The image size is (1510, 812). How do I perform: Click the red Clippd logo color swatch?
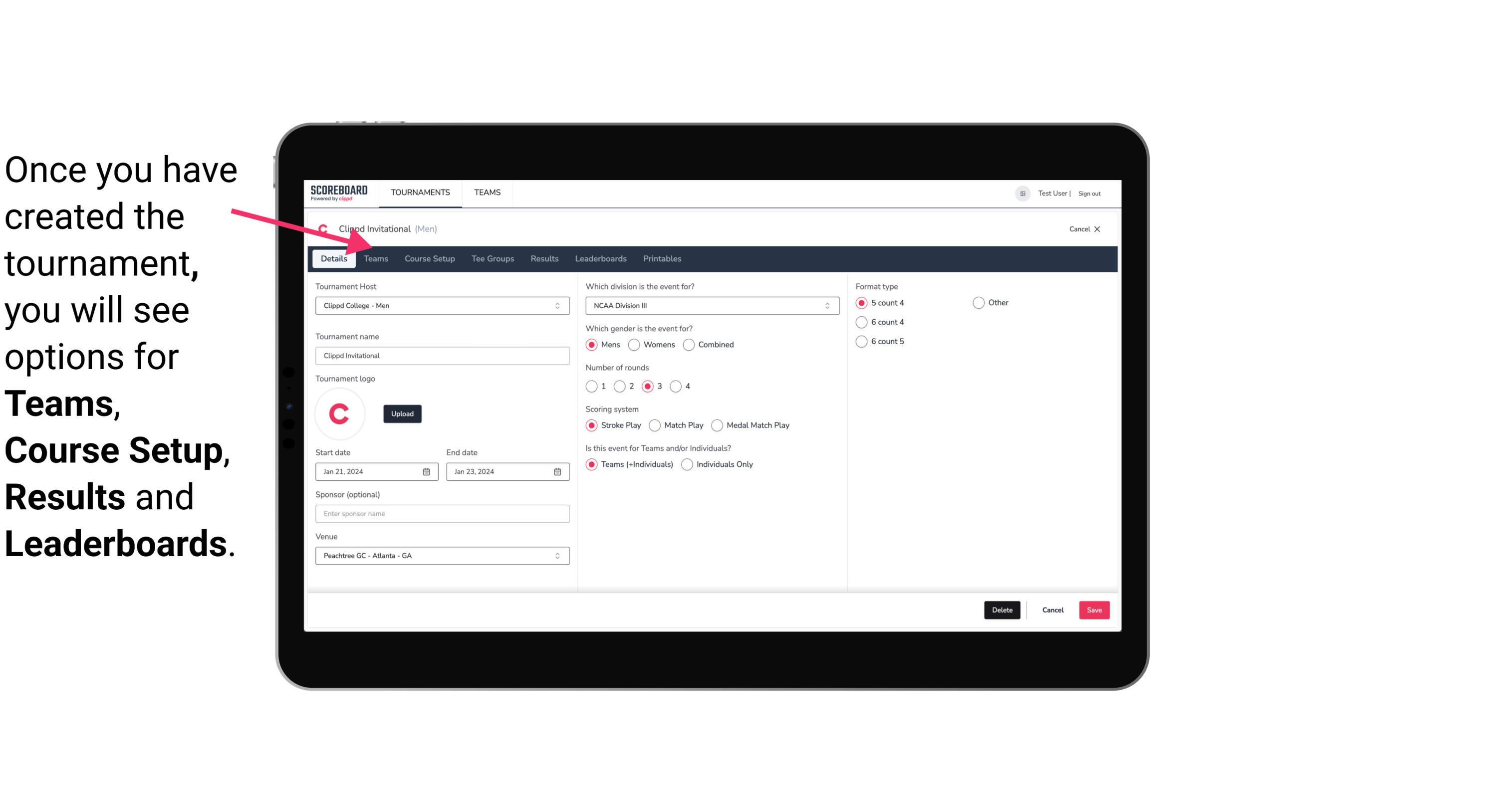pyautogui.click(x=341, y=412)
